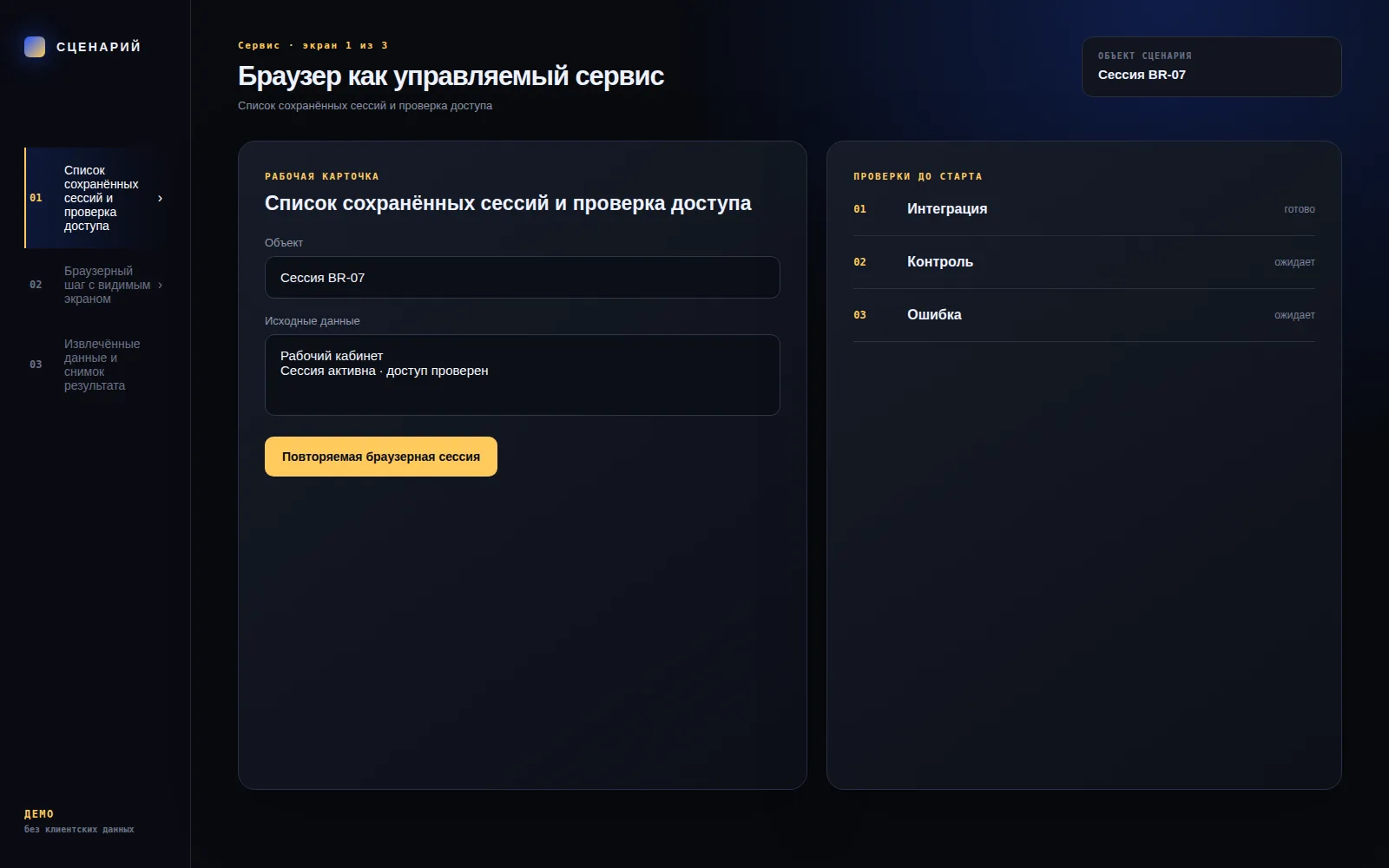The height and width of the screenshot is (868, 1389).
Task: Click the gradient app logo icon
Action: [35, 47]
